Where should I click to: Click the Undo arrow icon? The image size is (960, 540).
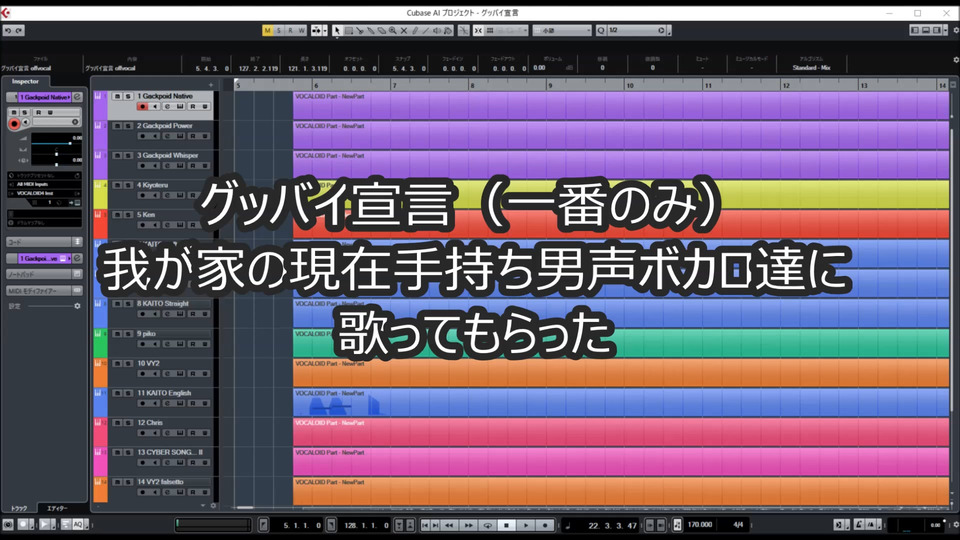click(x=8, y=31)
